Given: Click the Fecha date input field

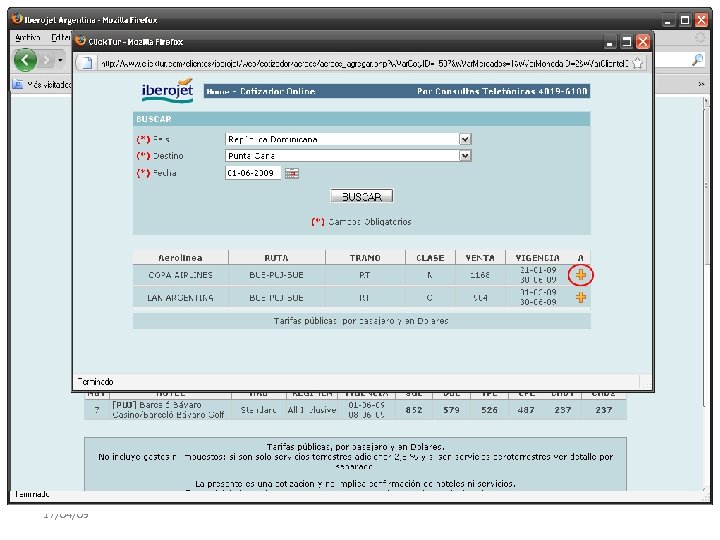Looking at the screenshot, I should [x=253, y=173].
